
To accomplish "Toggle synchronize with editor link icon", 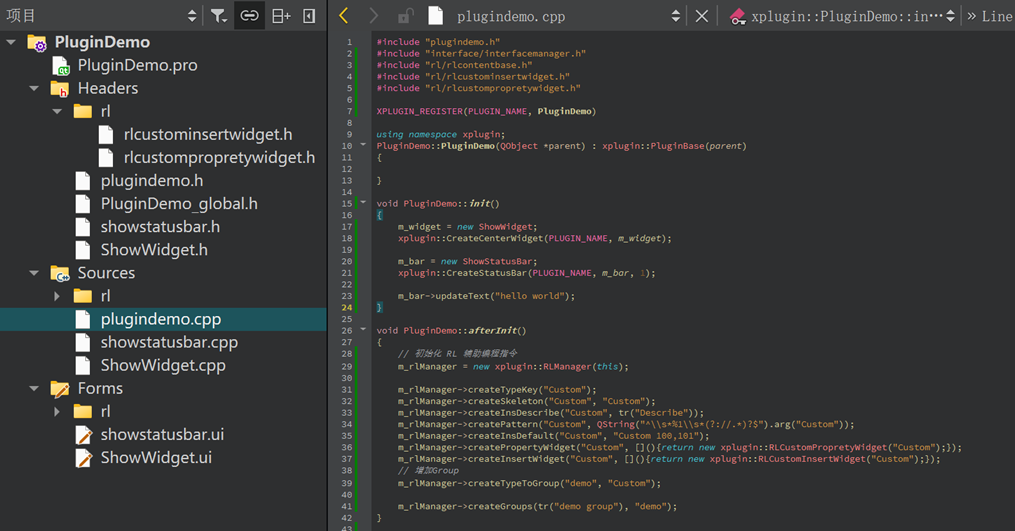I will [249, 16].
